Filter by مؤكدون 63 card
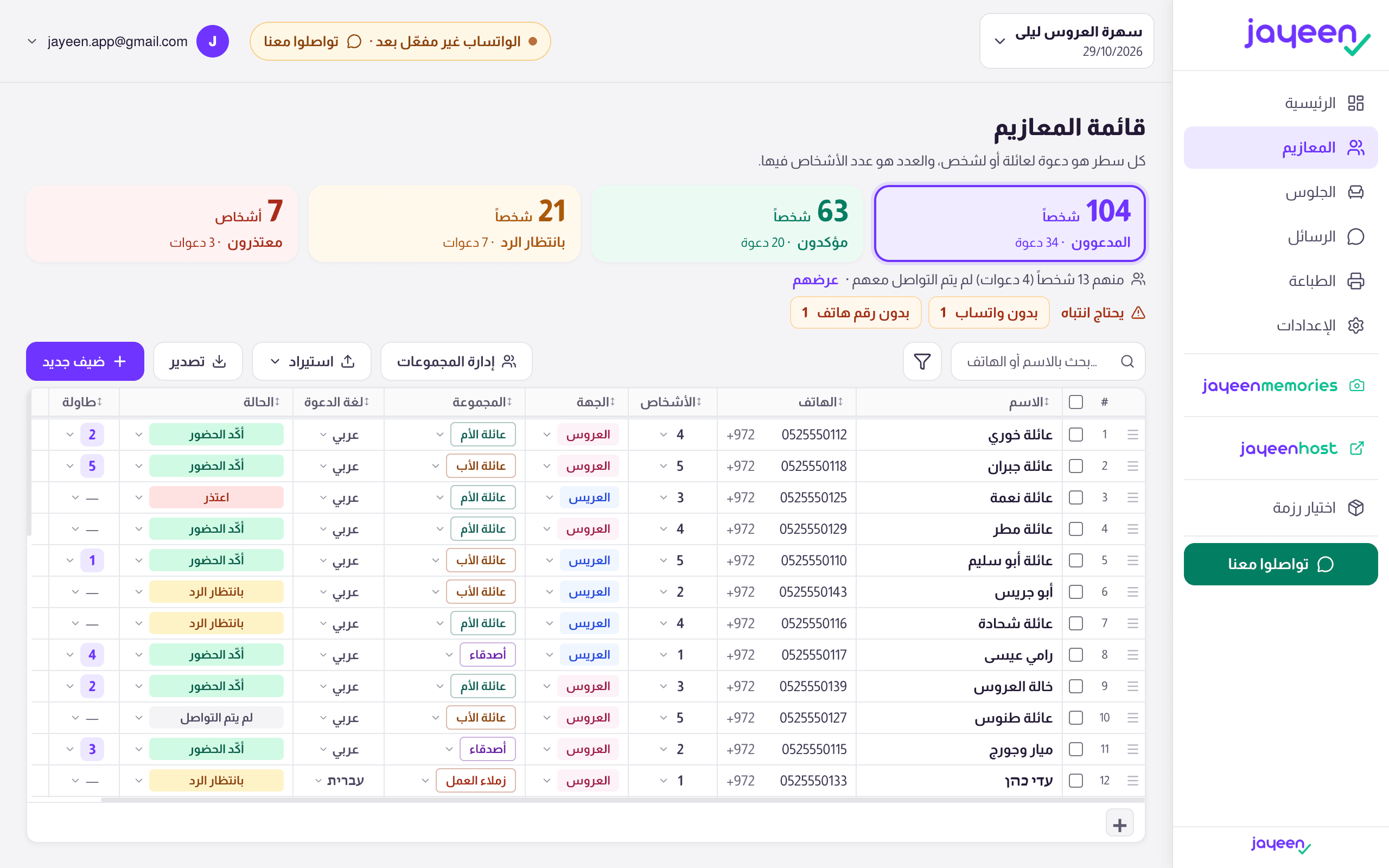The height and width of the screenshot is (868, 1389). pos(727,224)
